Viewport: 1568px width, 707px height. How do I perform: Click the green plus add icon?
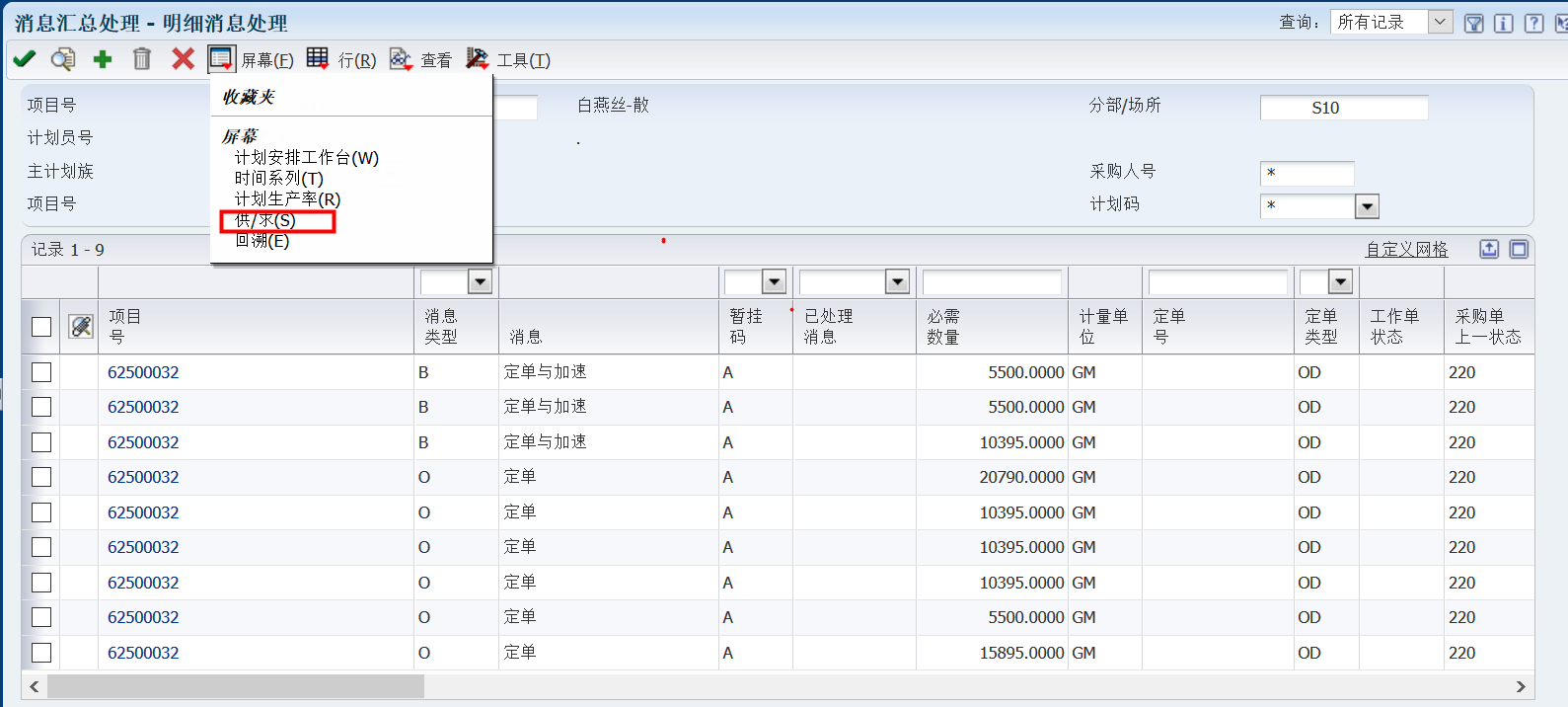coord(103,59)
